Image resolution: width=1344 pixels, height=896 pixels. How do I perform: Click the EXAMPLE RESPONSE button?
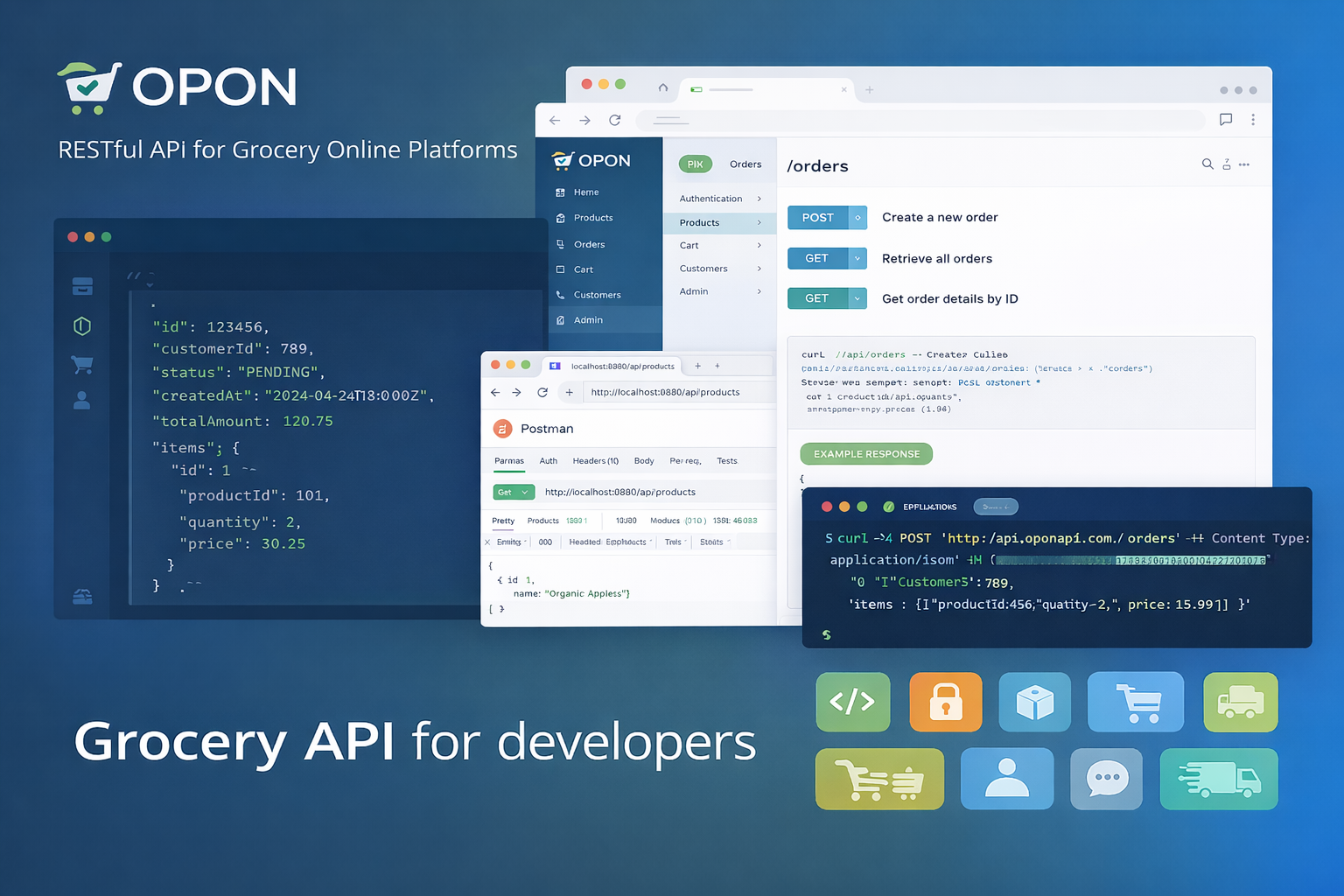pyautogui.click(x=865, y=454)
